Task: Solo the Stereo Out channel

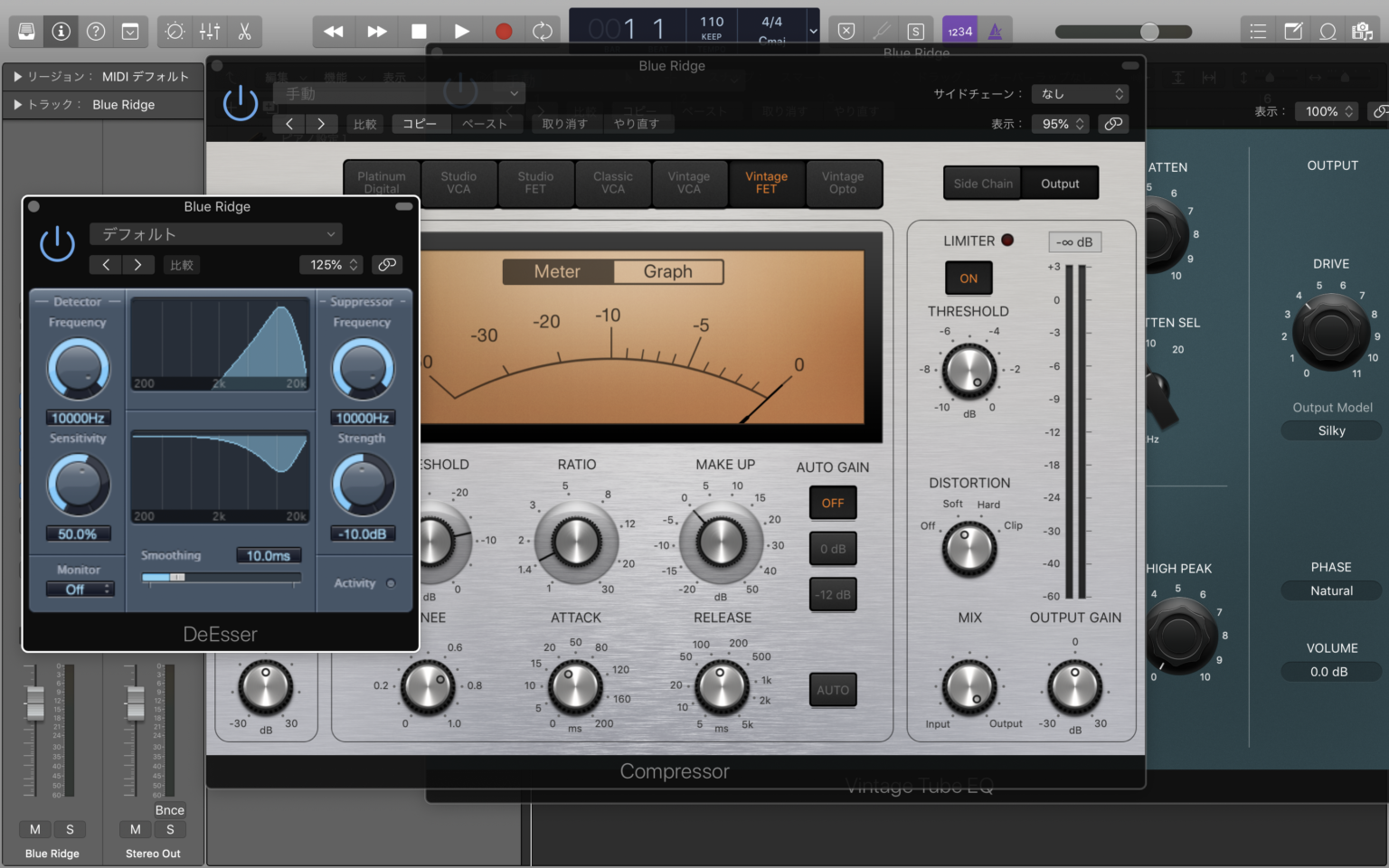Action: click(168, 829)
